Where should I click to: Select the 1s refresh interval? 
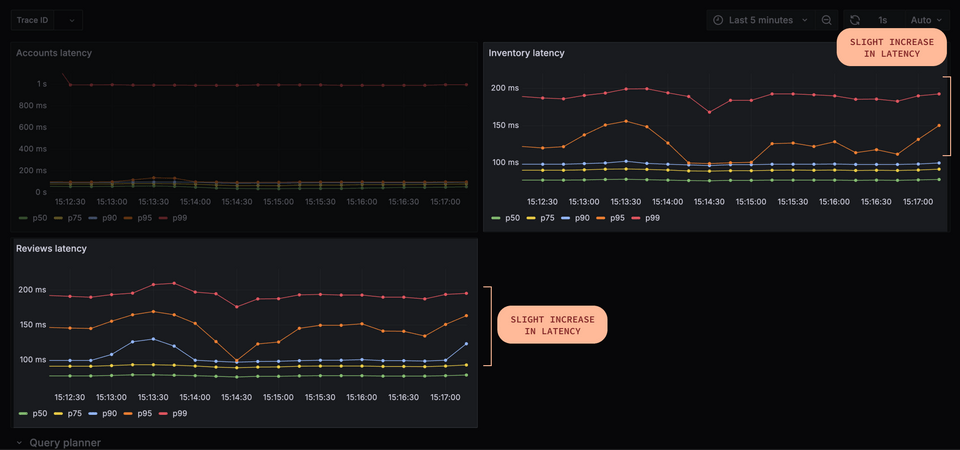882,20
